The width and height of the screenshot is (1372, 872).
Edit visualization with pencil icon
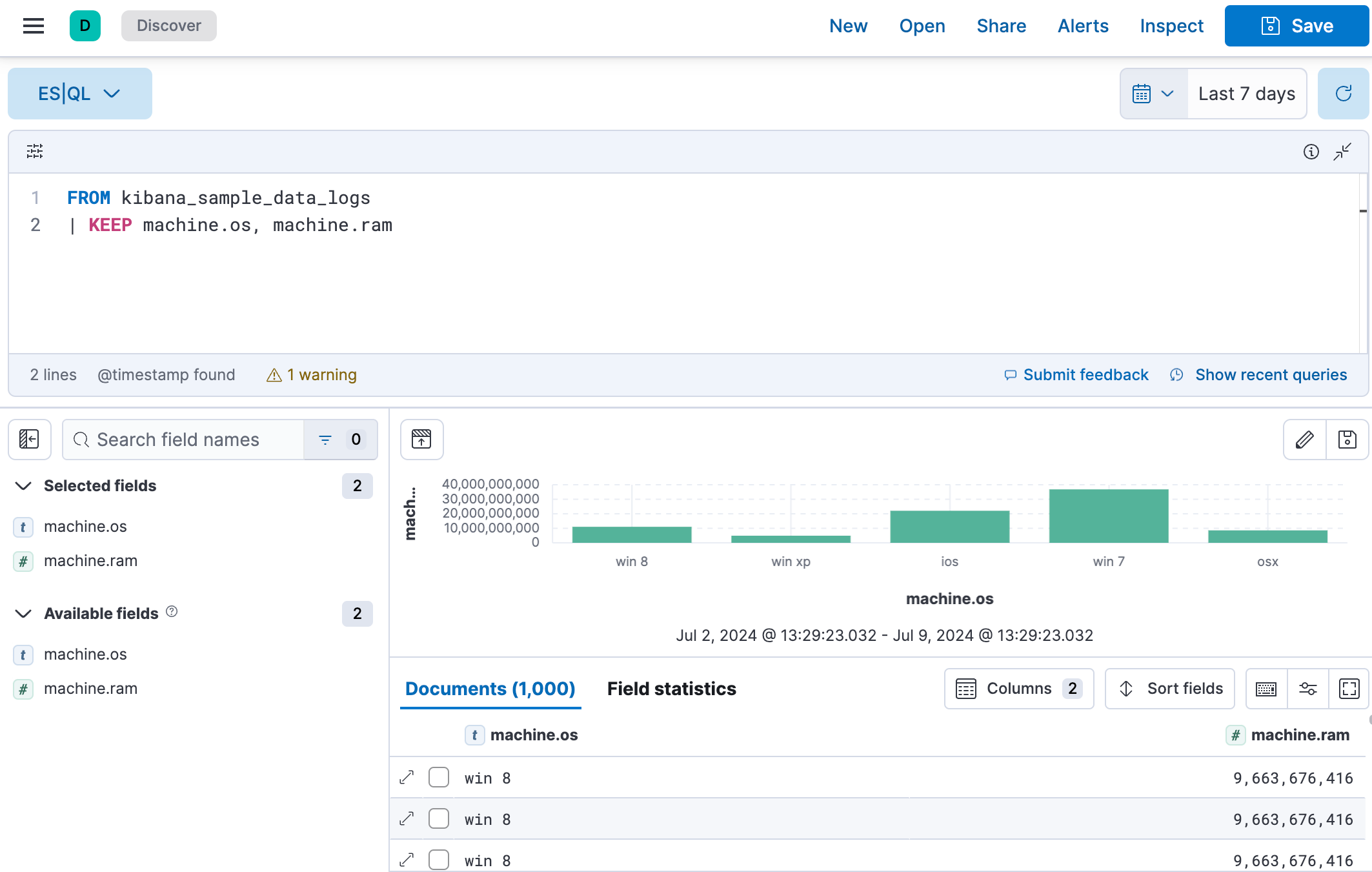point(1305,440)
